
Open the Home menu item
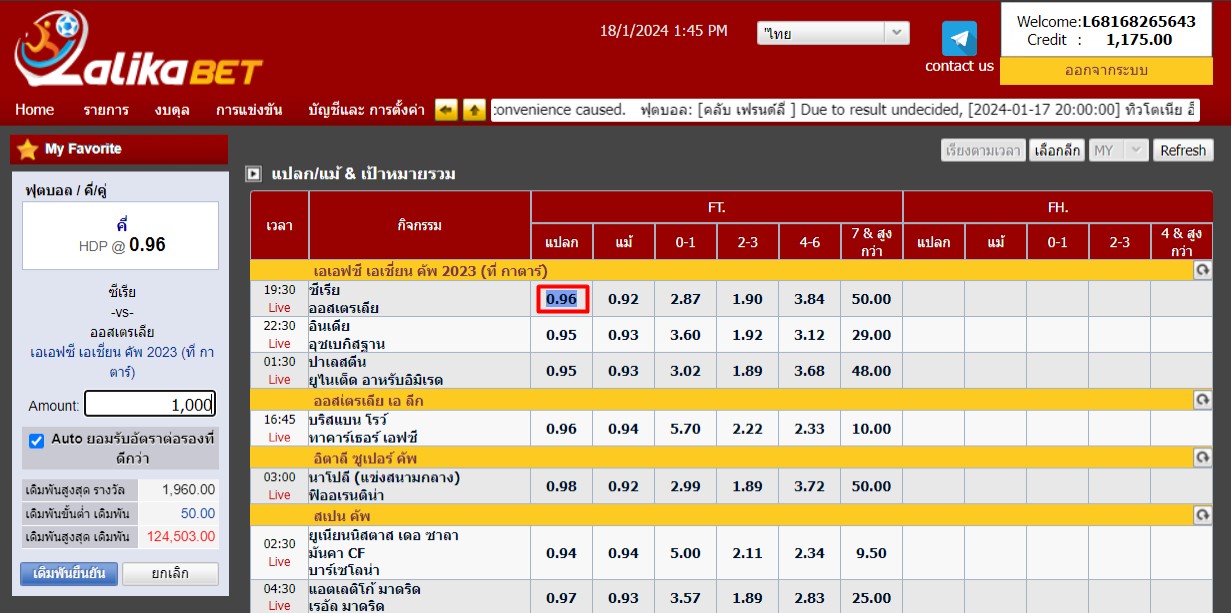click(35, 110)
